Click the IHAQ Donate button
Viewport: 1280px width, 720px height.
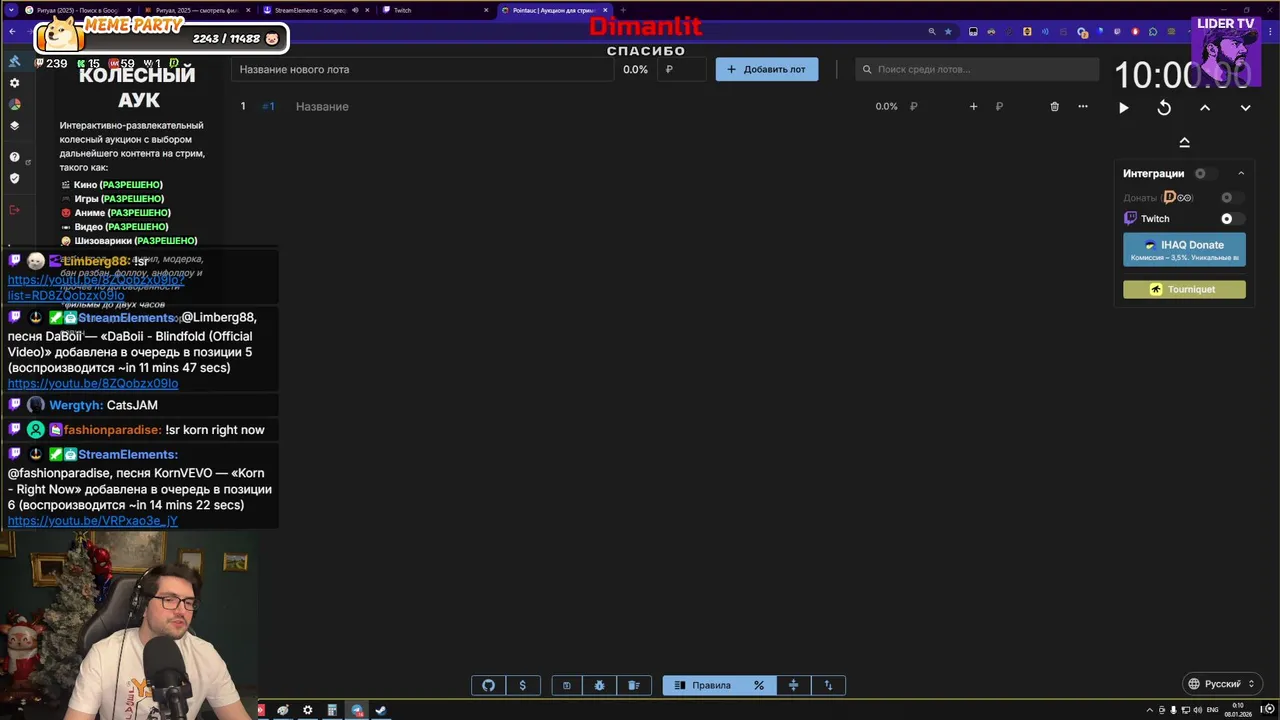(x=1184, y=250)
